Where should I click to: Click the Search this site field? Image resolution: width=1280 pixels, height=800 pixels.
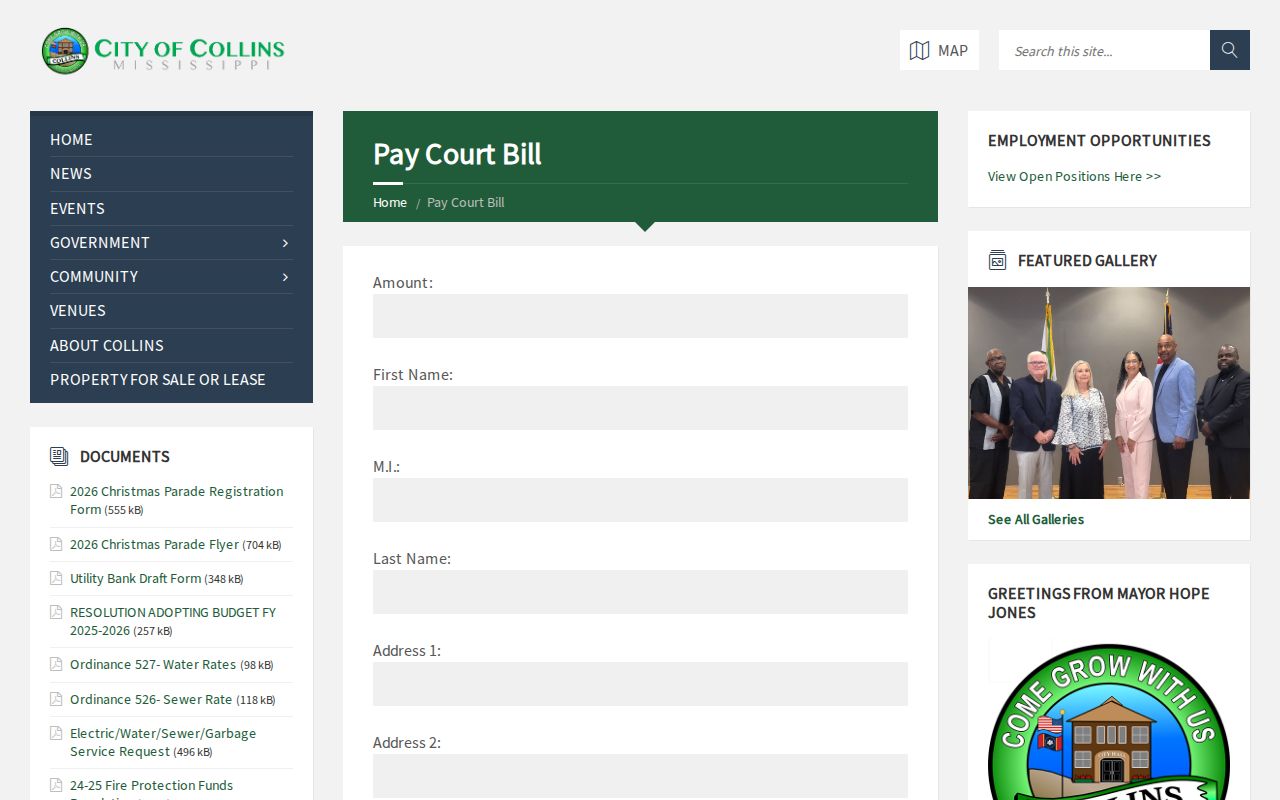coord(1104,50)
